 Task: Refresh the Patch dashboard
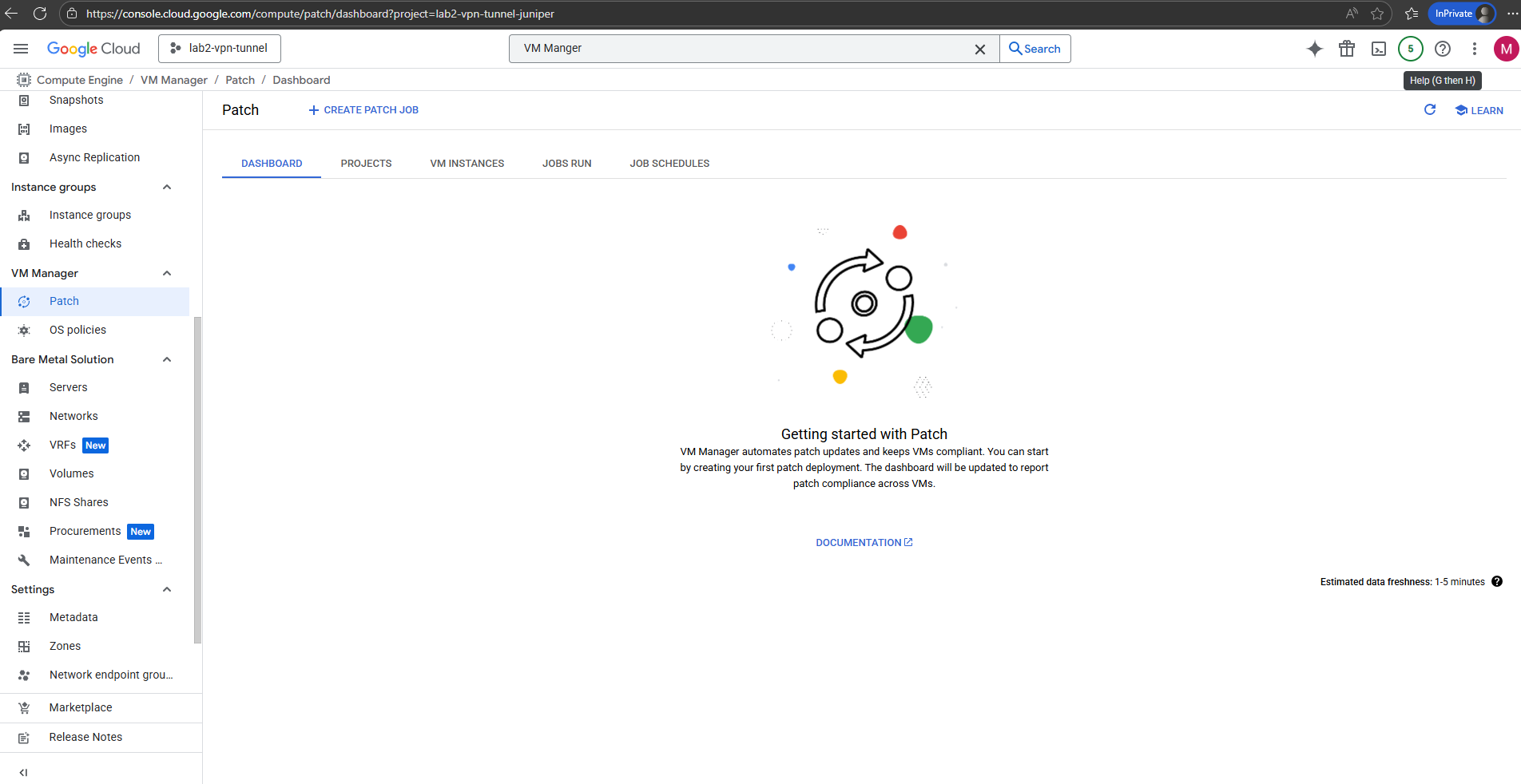pos(1430,109)
